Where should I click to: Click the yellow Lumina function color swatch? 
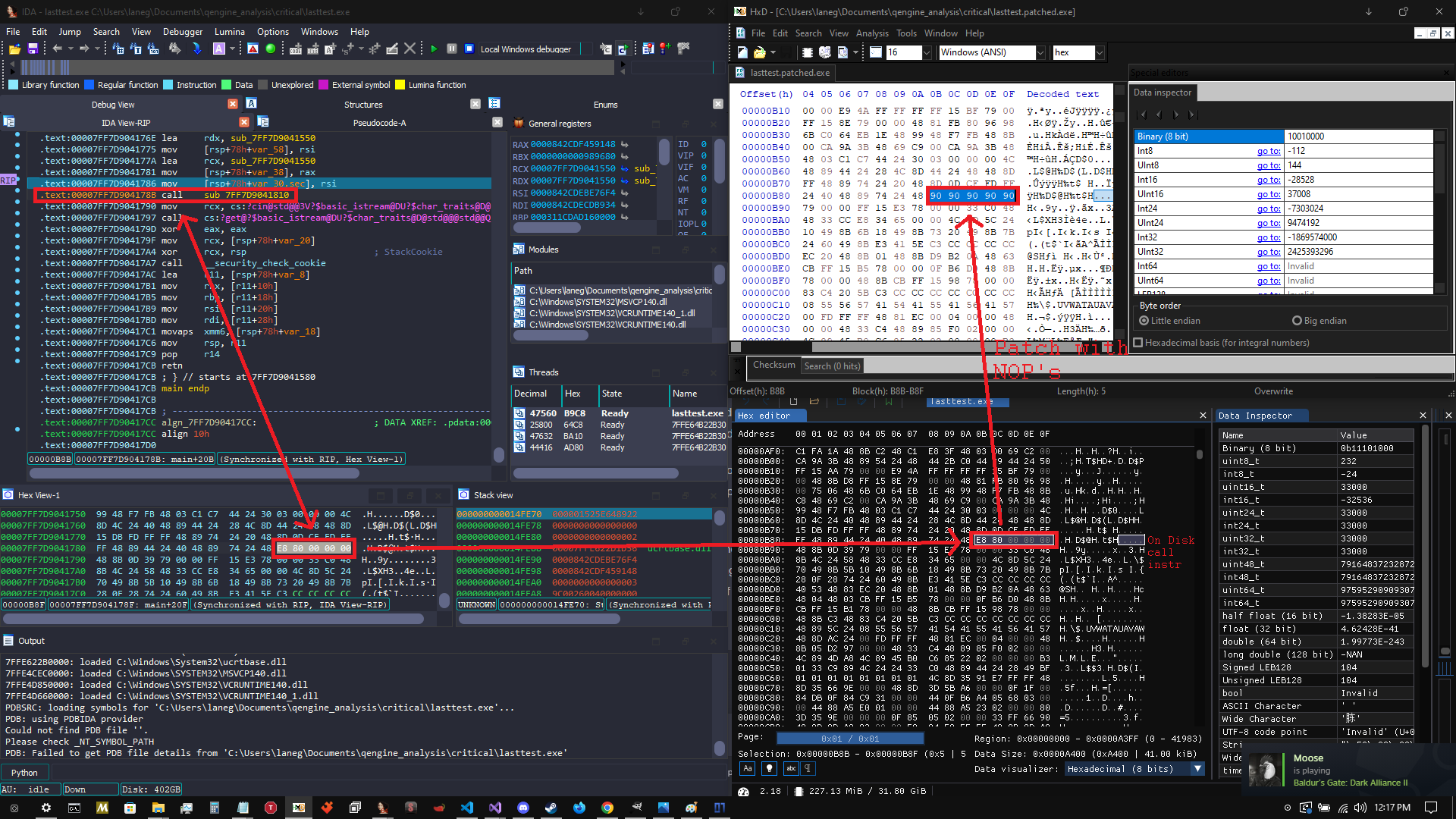tap(400, 85)
